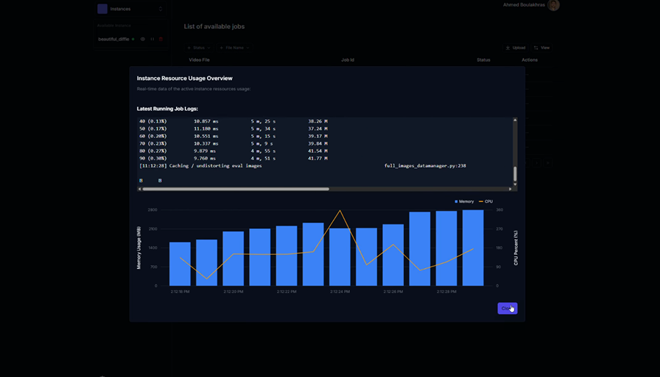The image size is (660, 377).
Task: Open the user avatar menu at top right
Action: [x=554, y=5]
